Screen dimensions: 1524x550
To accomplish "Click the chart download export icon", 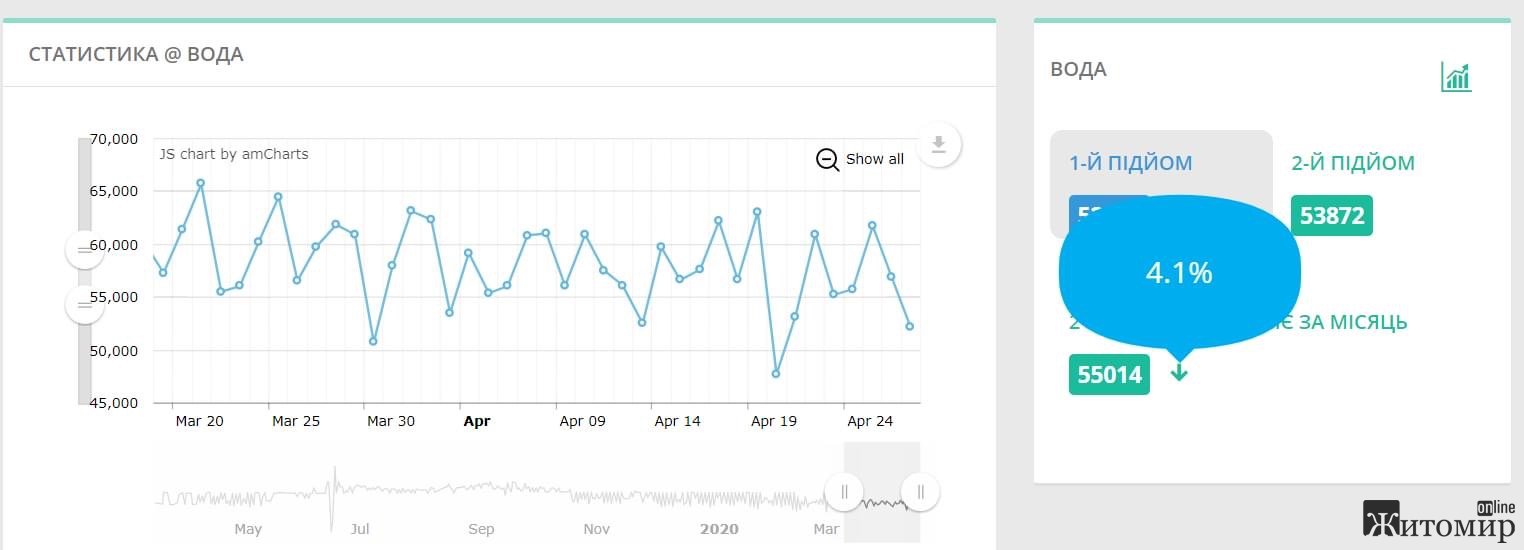I will click(938, 145).
